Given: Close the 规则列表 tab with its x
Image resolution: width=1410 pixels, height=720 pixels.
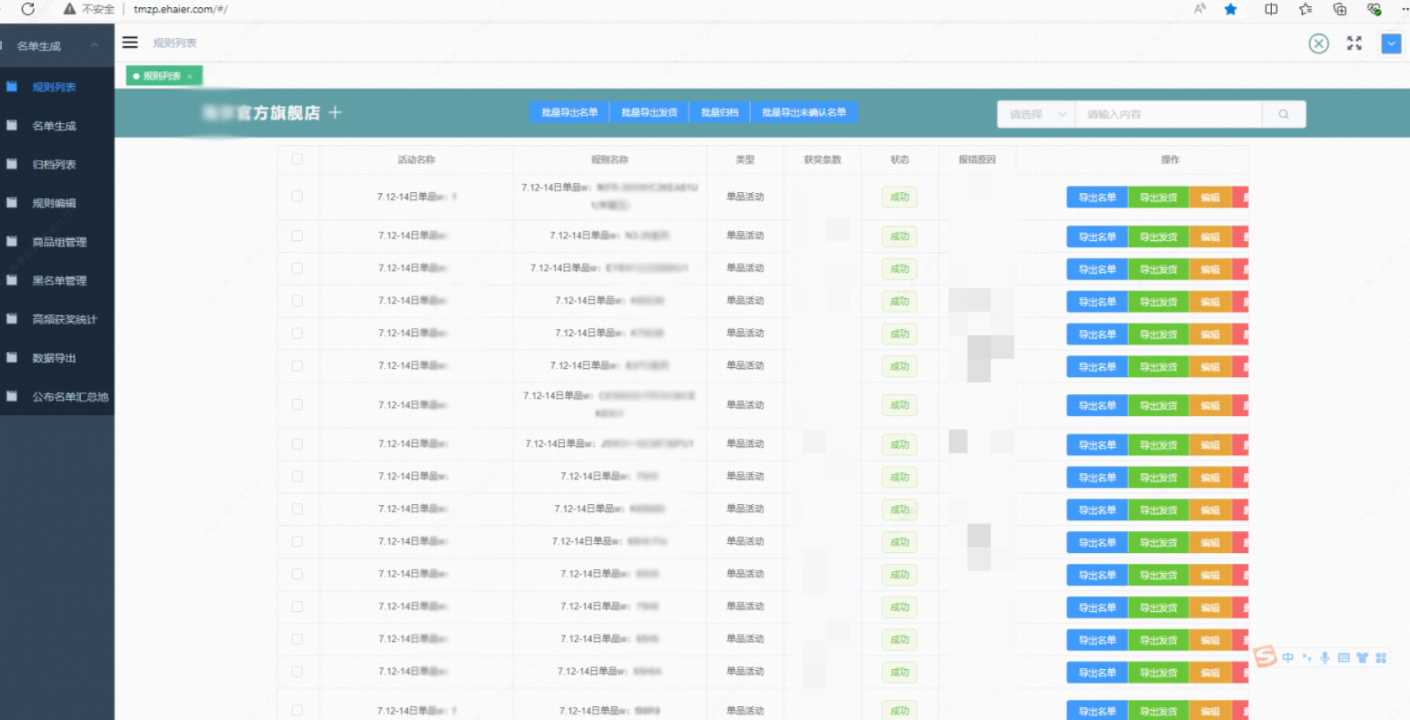Looking at the screenshot, I should tap(190, 76).
